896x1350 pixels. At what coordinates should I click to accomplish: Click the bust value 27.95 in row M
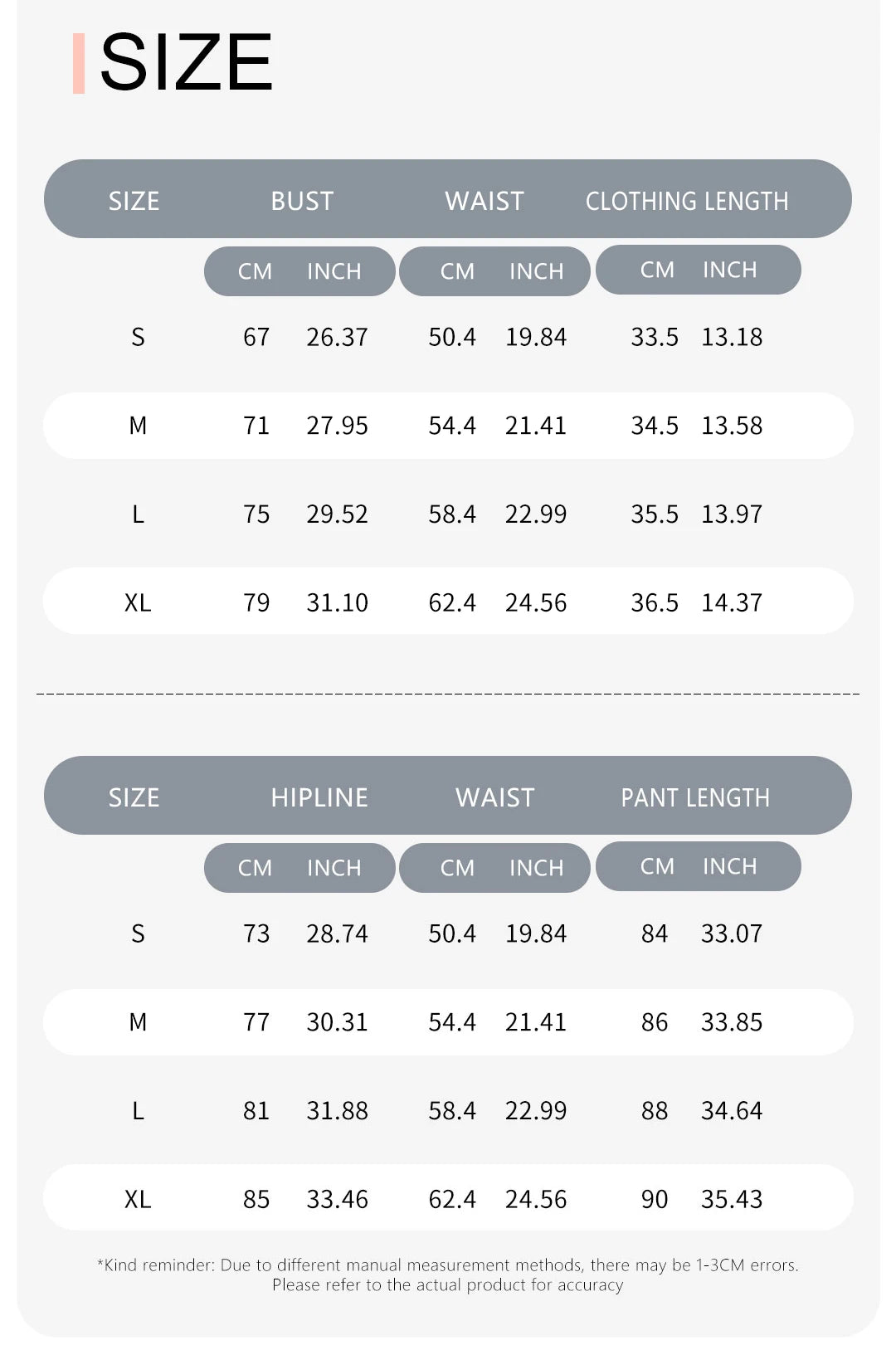click(x=337, y=426)
